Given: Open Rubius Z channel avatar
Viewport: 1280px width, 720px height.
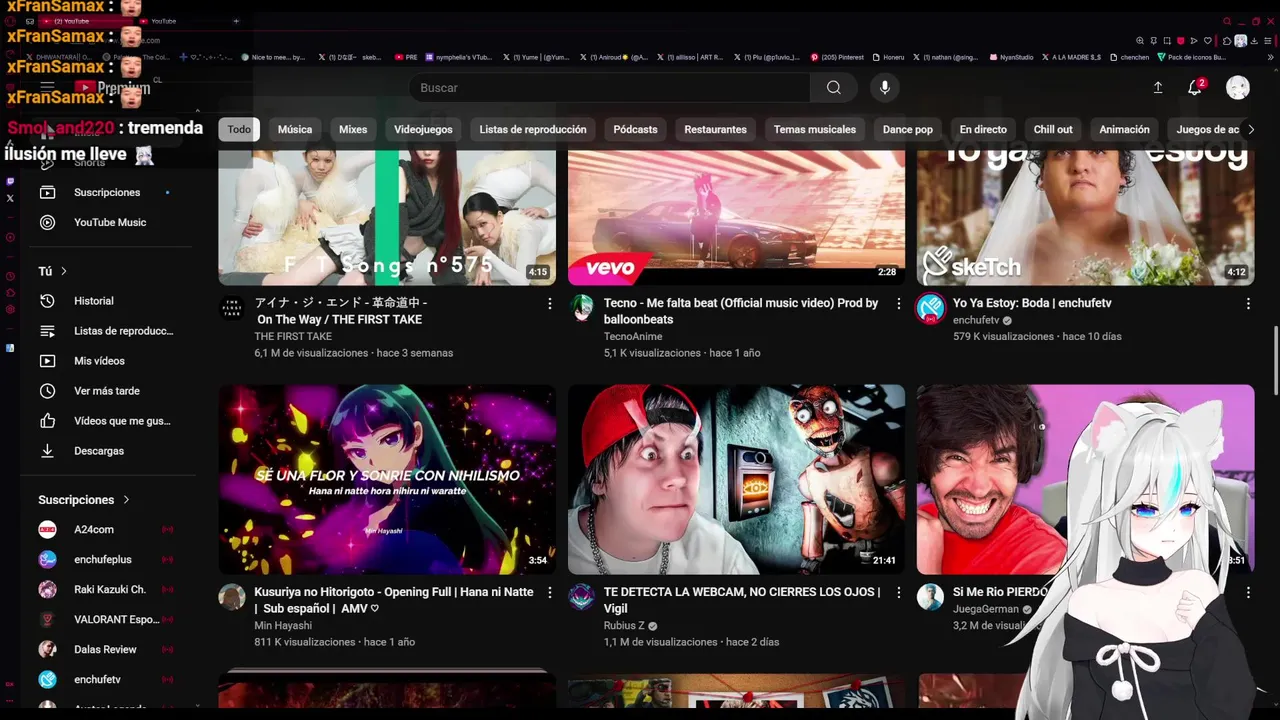Looking at the screenshot, I should [x=582, y=597].
